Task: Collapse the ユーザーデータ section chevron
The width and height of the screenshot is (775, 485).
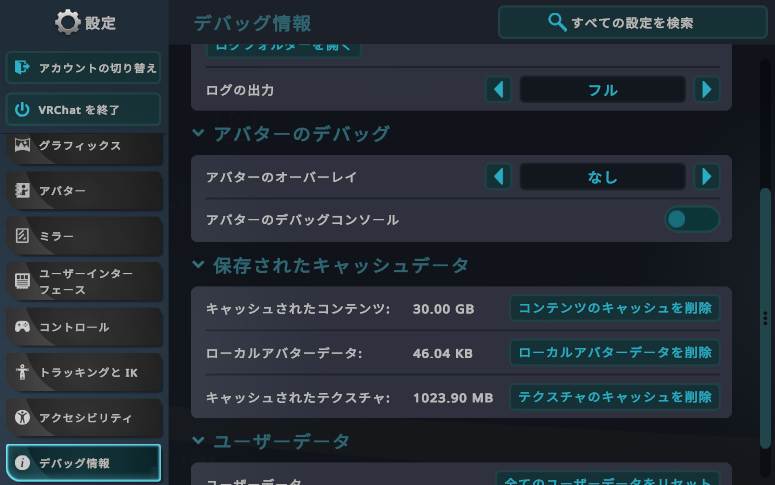Action: pos(198,441)
